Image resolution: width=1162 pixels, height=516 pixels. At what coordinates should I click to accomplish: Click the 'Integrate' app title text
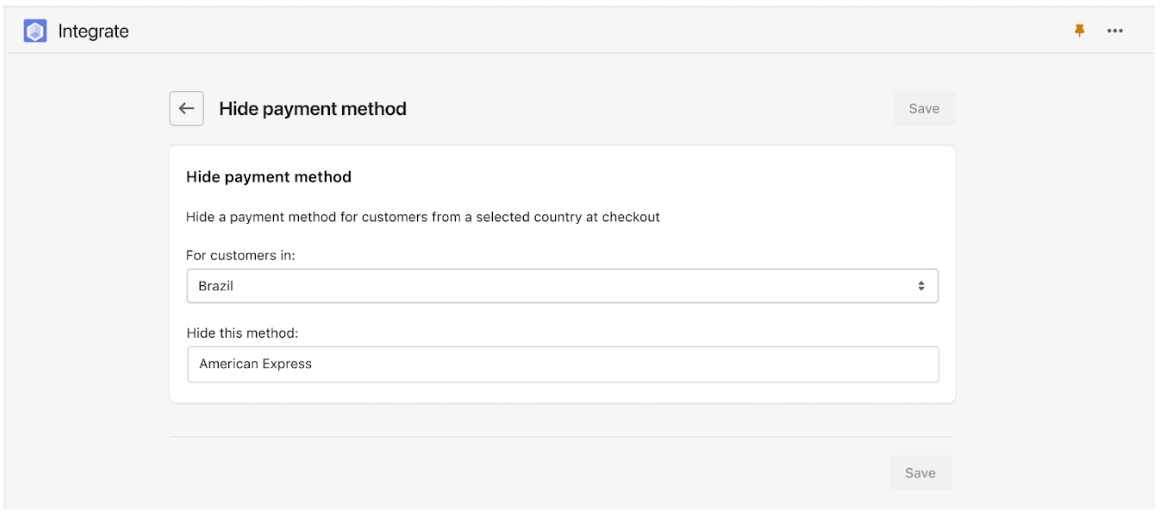tap(93, 32)
